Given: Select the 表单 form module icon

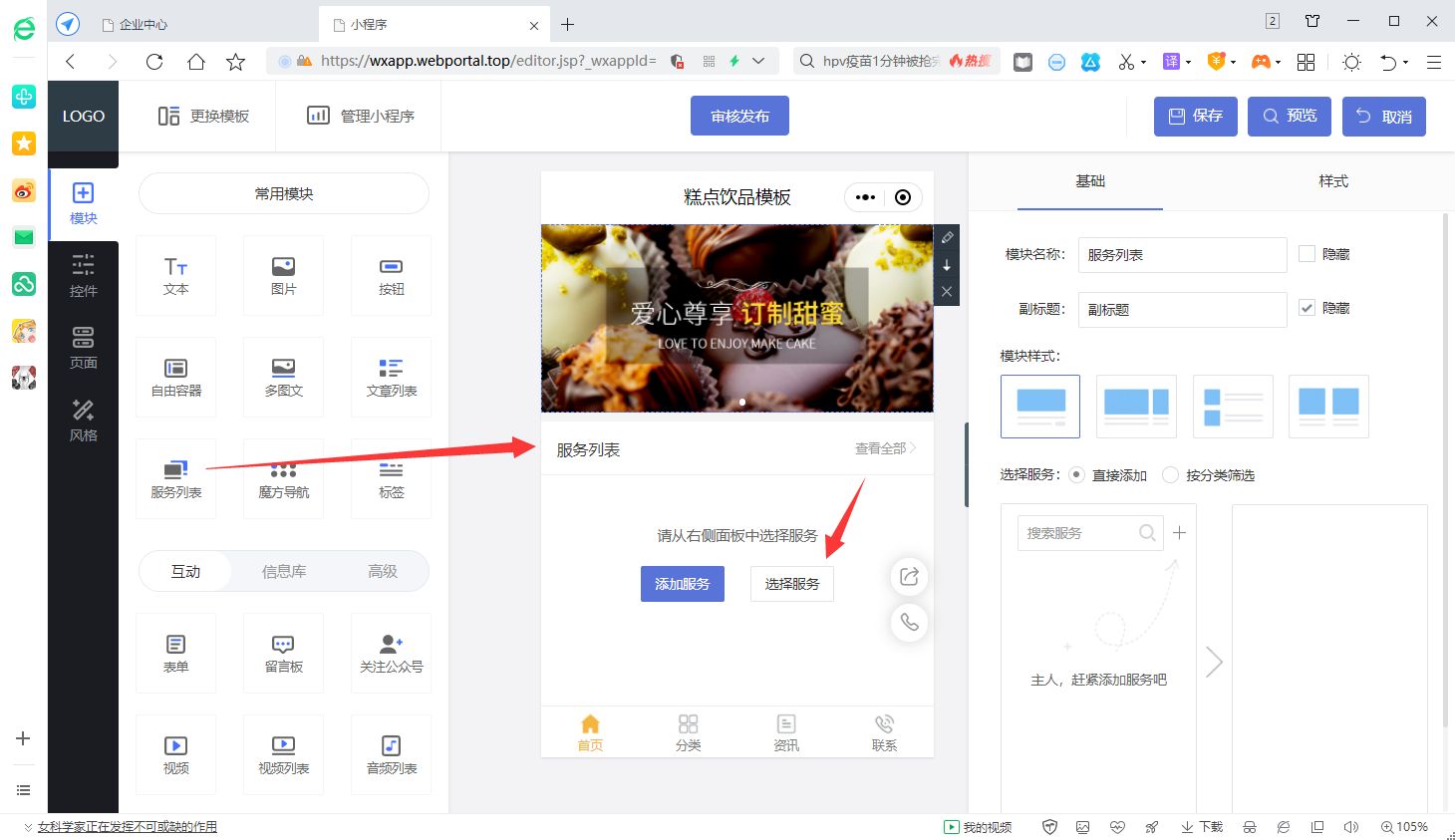Looking at the screenshot, I should [175, 653].
